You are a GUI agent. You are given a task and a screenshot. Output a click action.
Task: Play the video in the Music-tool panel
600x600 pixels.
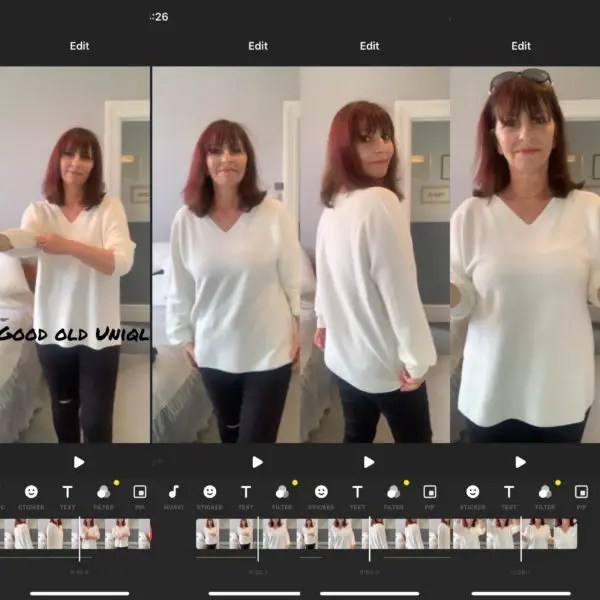click(x=258, y=462)
